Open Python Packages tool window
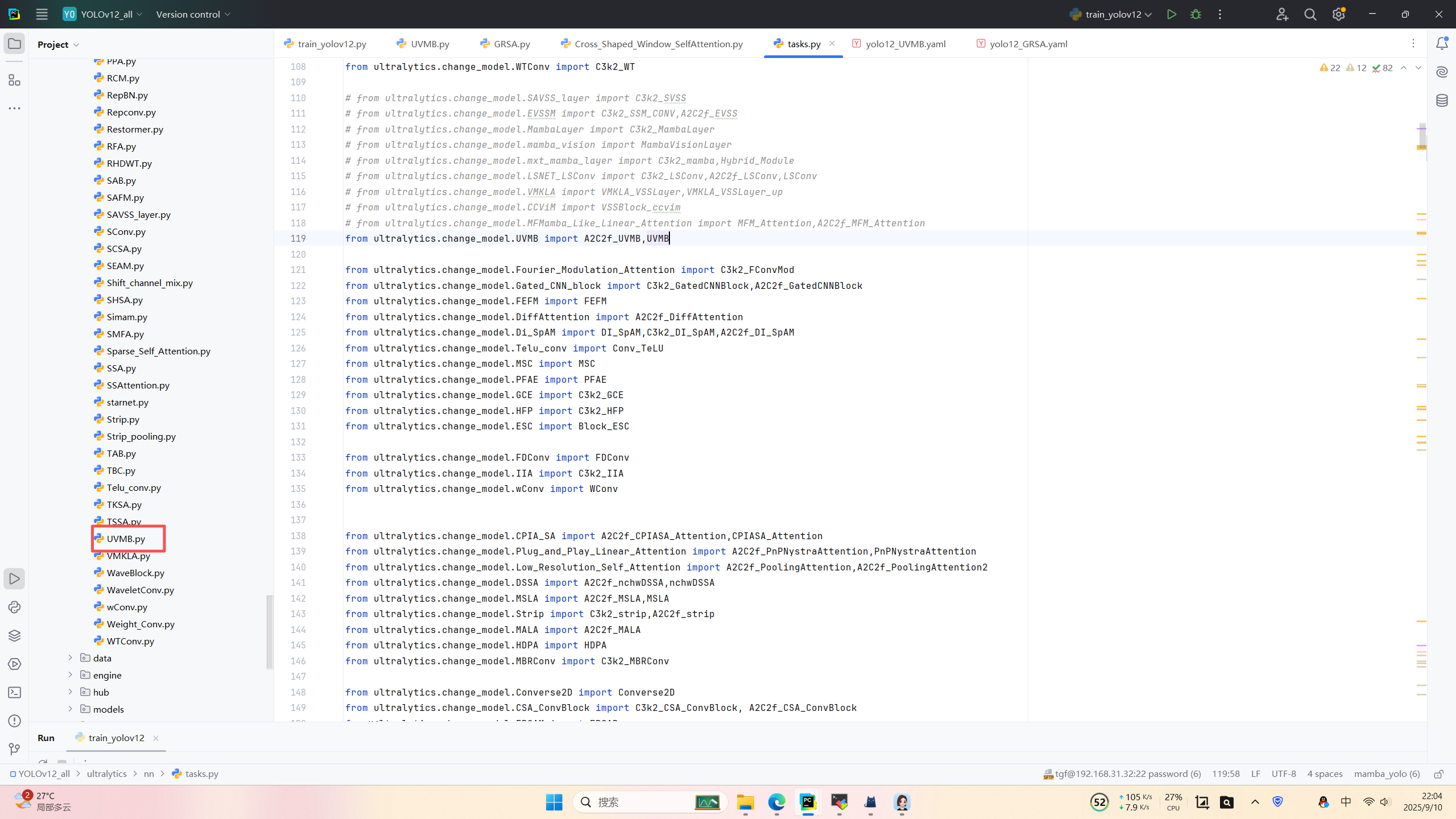Viewport: 1456px width, 819px height. (x=14, y=635)
